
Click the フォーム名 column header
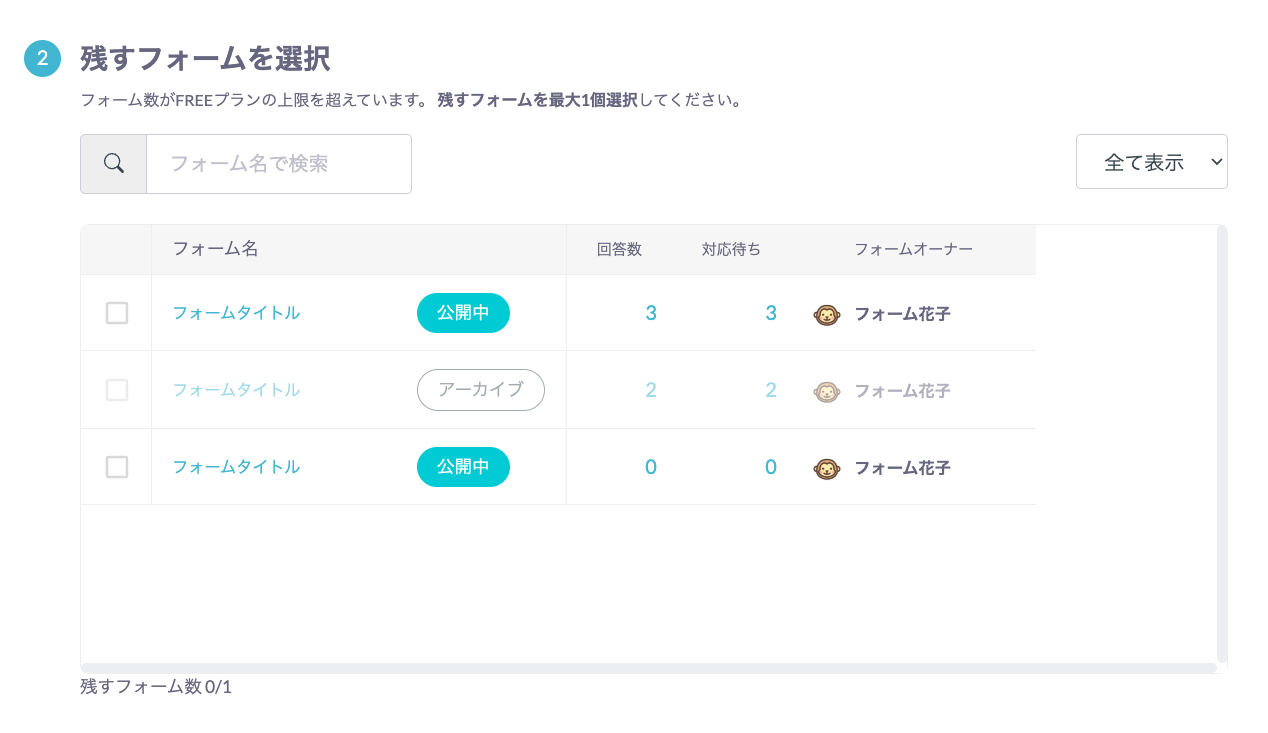click(x=215, y=249)
